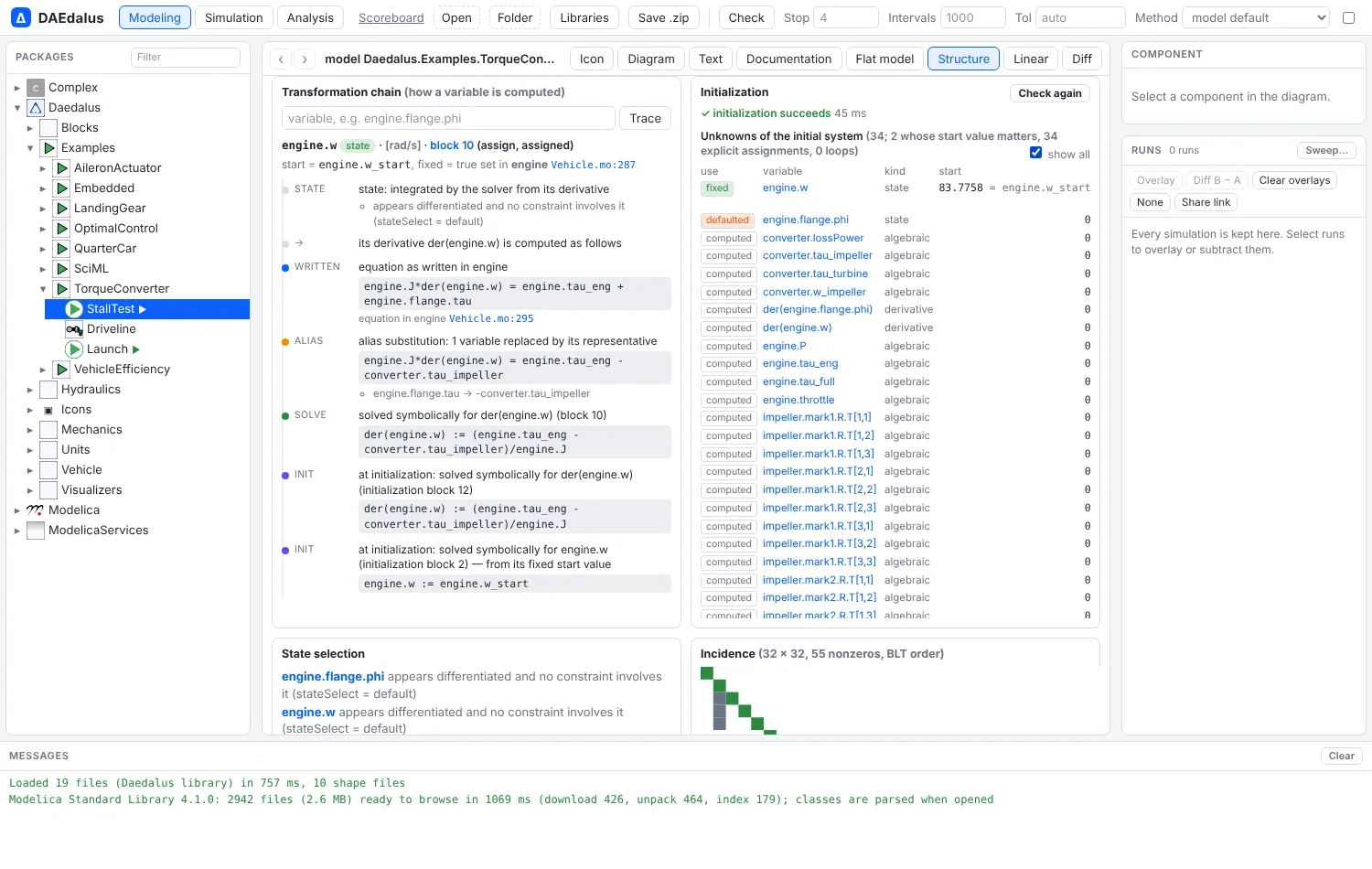Click the DAEdalus logo icon
This screenshot has height=869, width=1372.
(21, 17)
